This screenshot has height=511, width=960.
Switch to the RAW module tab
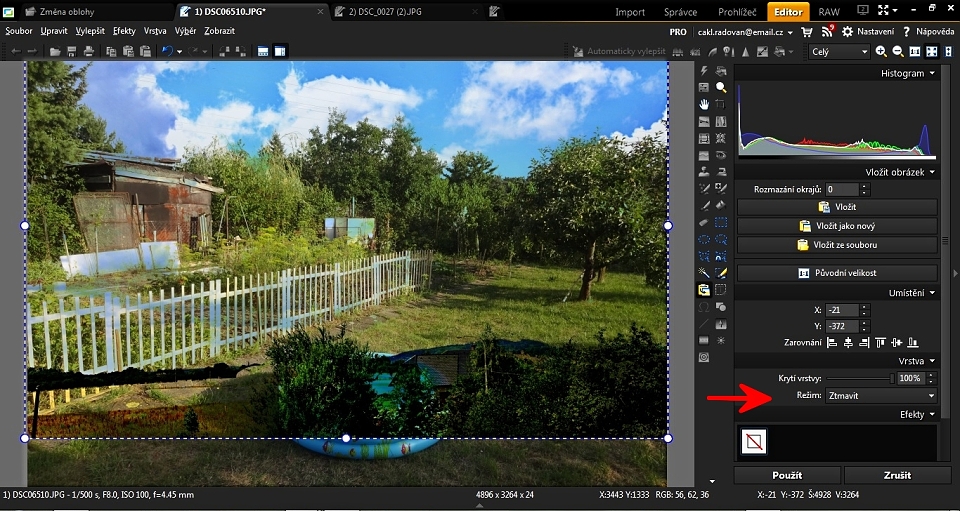(x=829, y=12)
